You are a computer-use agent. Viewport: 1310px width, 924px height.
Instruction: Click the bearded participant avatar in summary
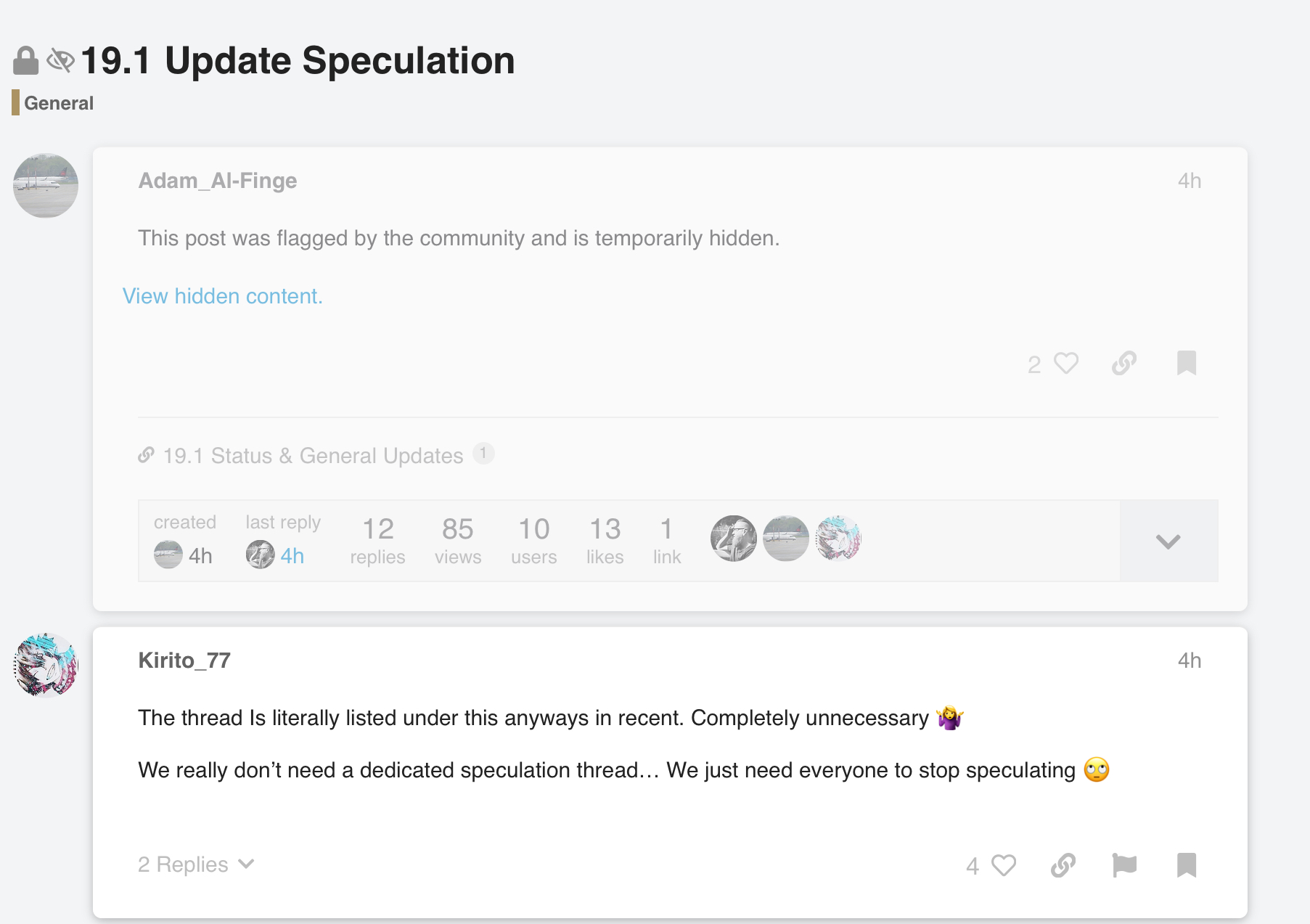click(733, 539)
